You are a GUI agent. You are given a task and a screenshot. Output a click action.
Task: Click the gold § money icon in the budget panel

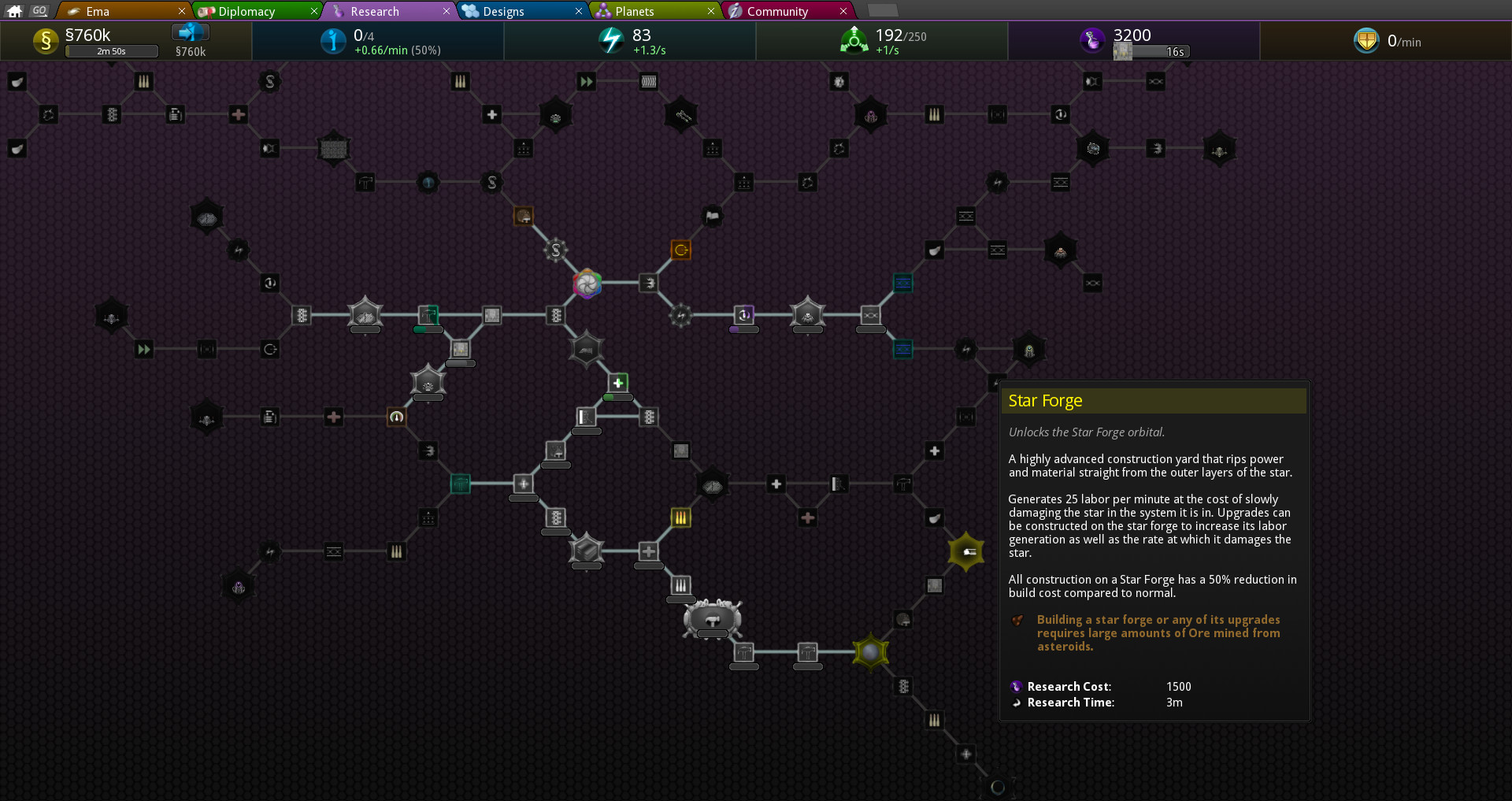(46, 41)
